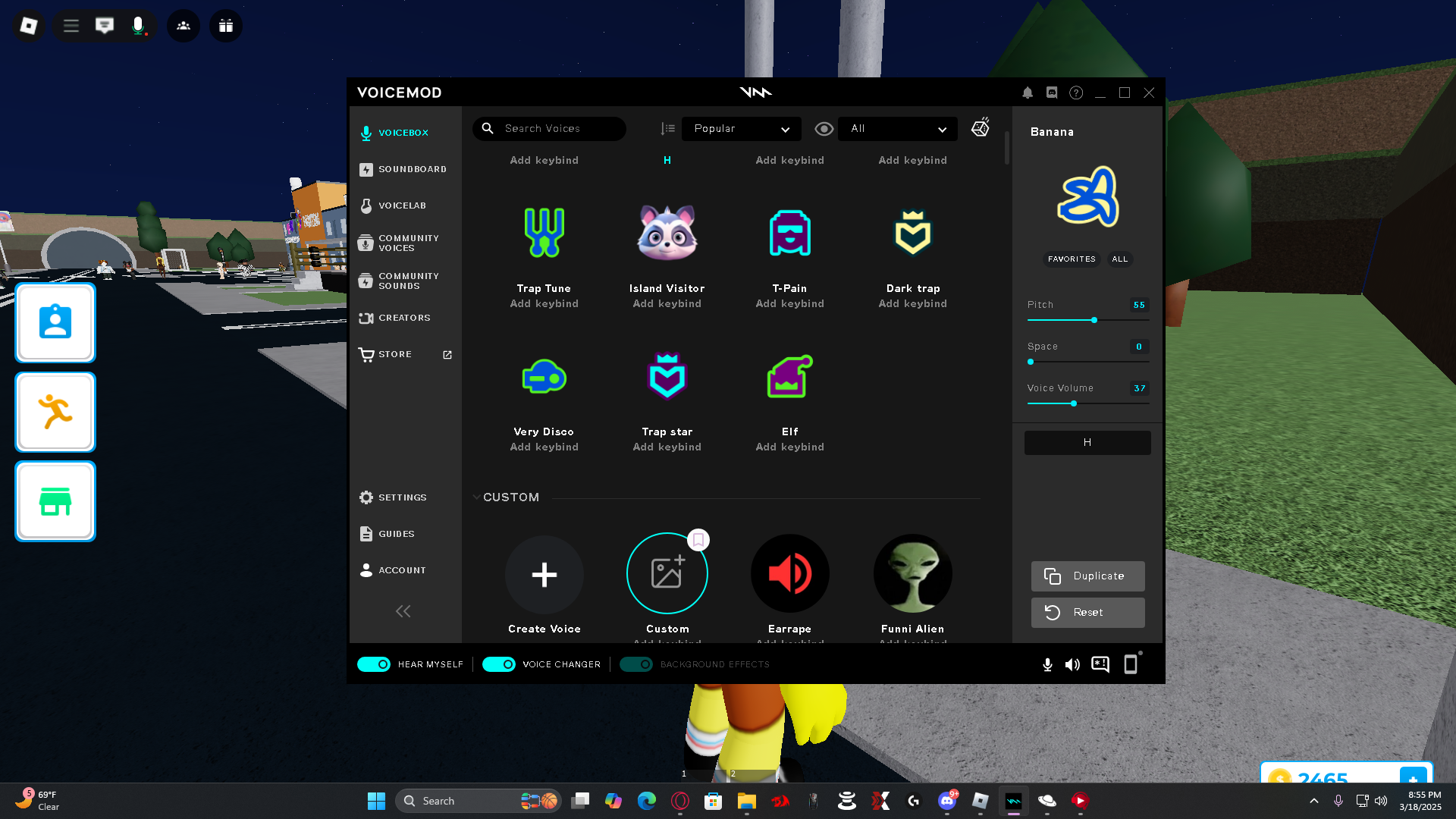This screenshot has width=1456, height=819.
Task: Add keybind for Trap Tune
Action: click(544, 304)
